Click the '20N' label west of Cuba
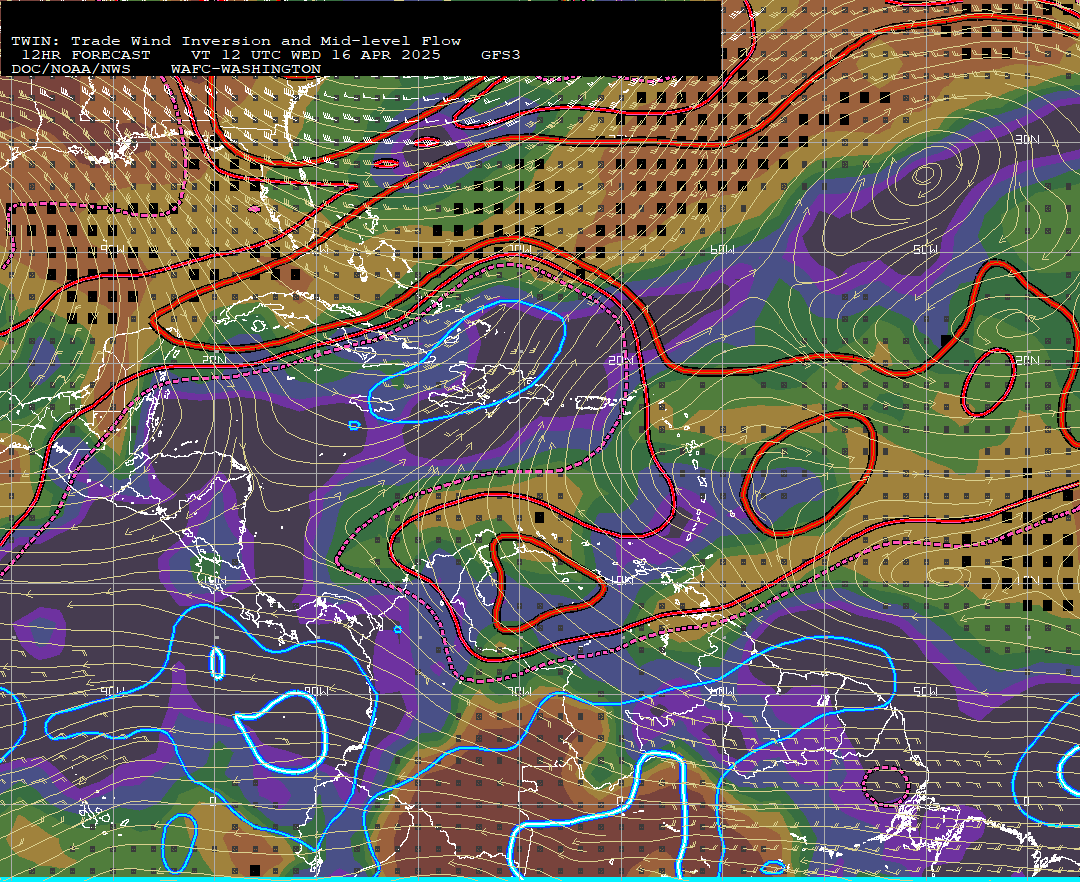Image resolution: width=1080 pixels, height=882 pixels. click(x=214, y=361)
